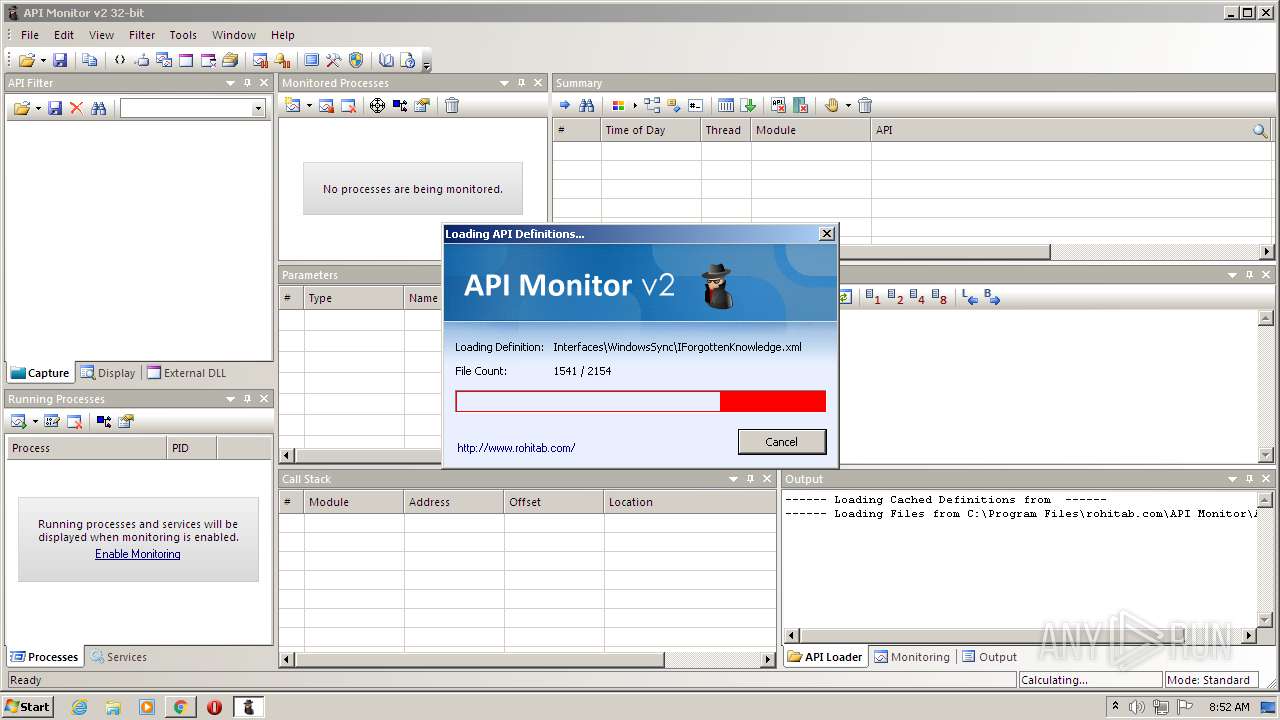Switch to the Services tab
The height and width of the screenshot is (720, 1280).
tap(118, 657)
